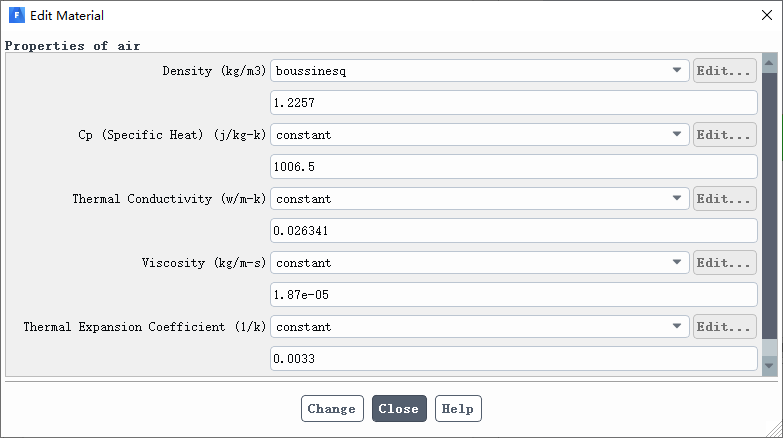Click the density value field 1.2257
The image size is (783, 438).
(x=514, y=103)
